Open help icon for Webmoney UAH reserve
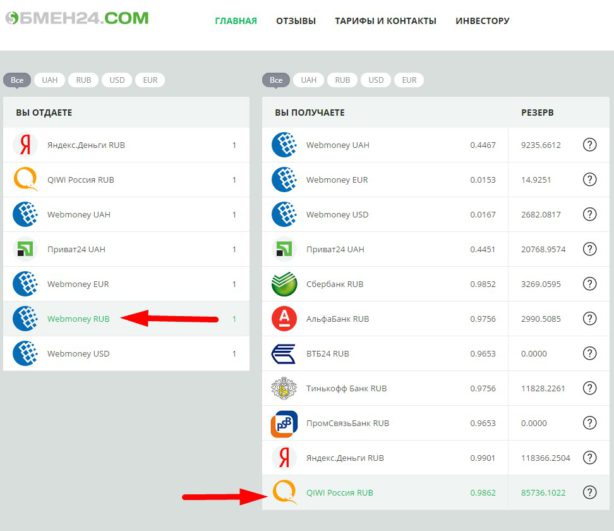 (x=589, y=145)
